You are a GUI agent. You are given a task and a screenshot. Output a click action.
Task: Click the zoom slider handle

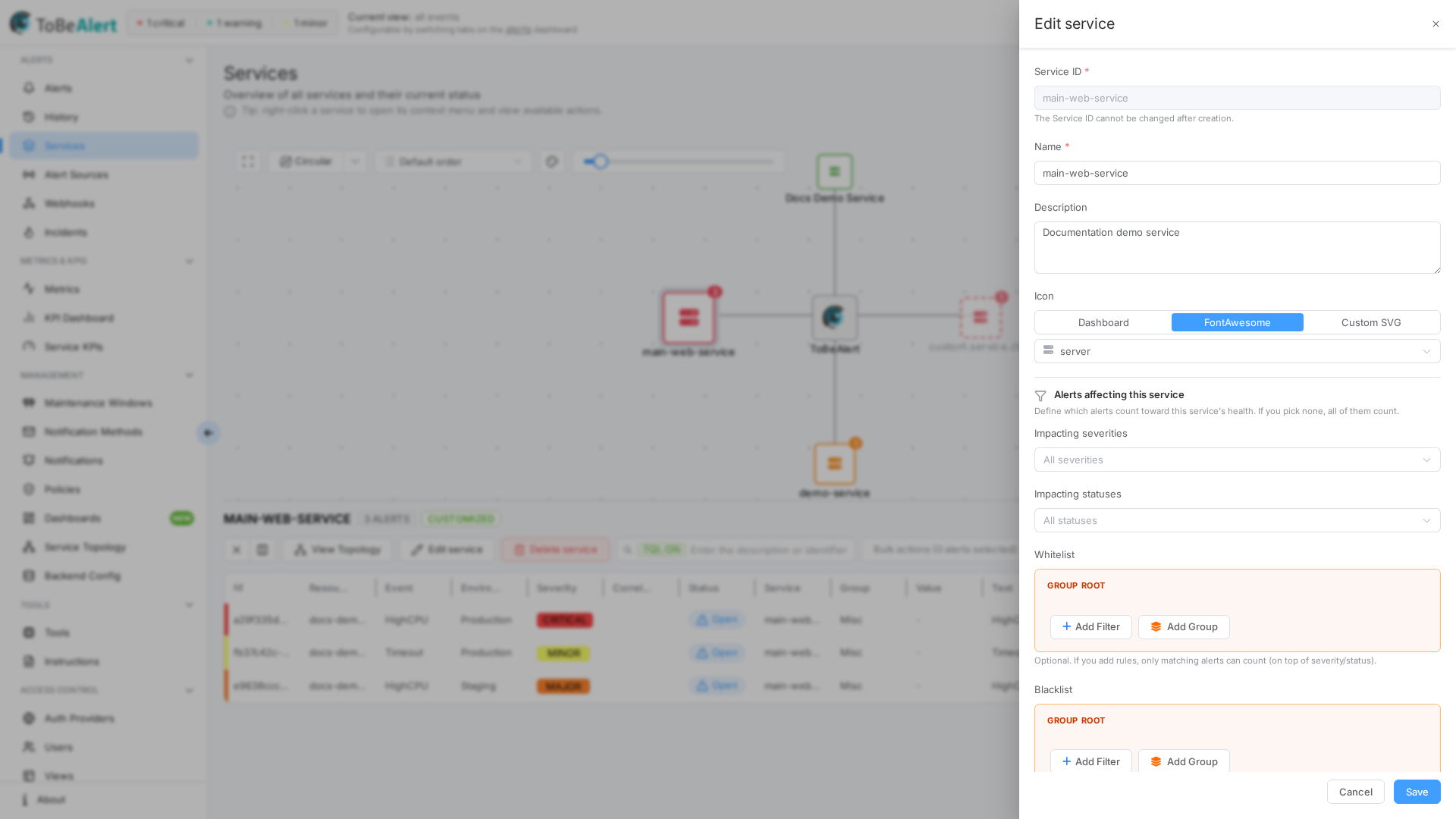601,162
